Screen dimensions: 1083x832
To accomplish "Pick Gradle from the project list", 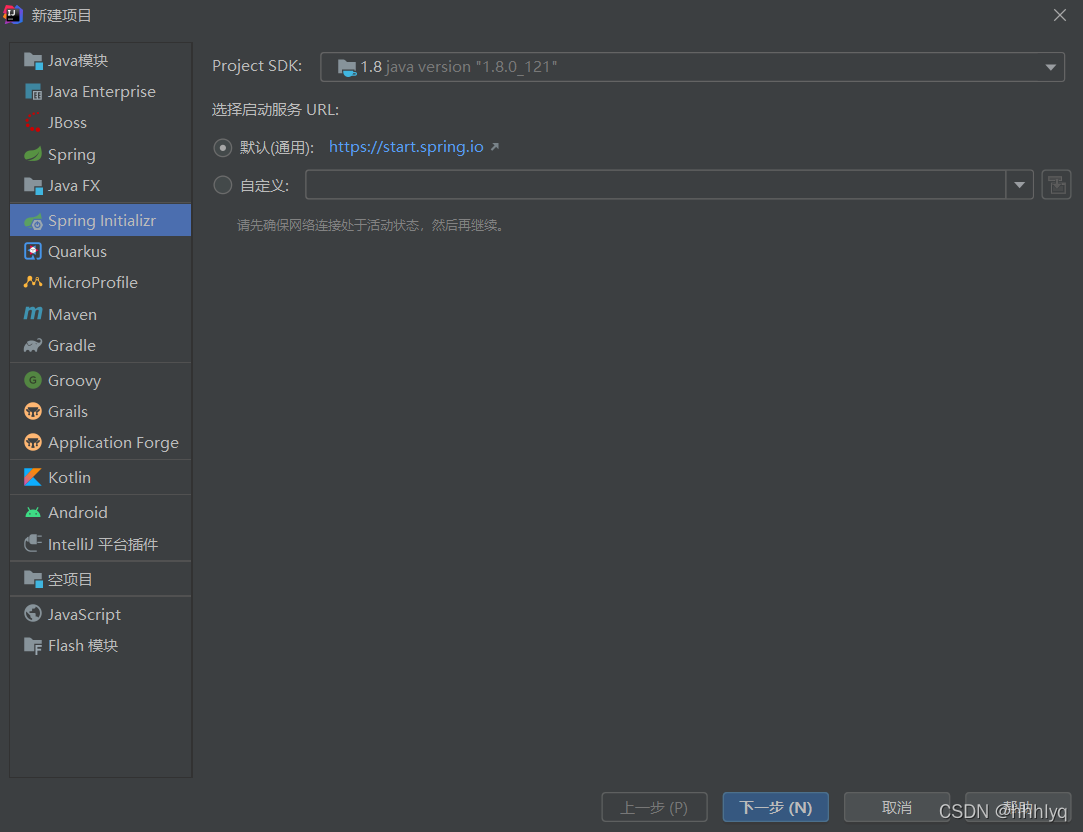I will [x=101, y=345].
